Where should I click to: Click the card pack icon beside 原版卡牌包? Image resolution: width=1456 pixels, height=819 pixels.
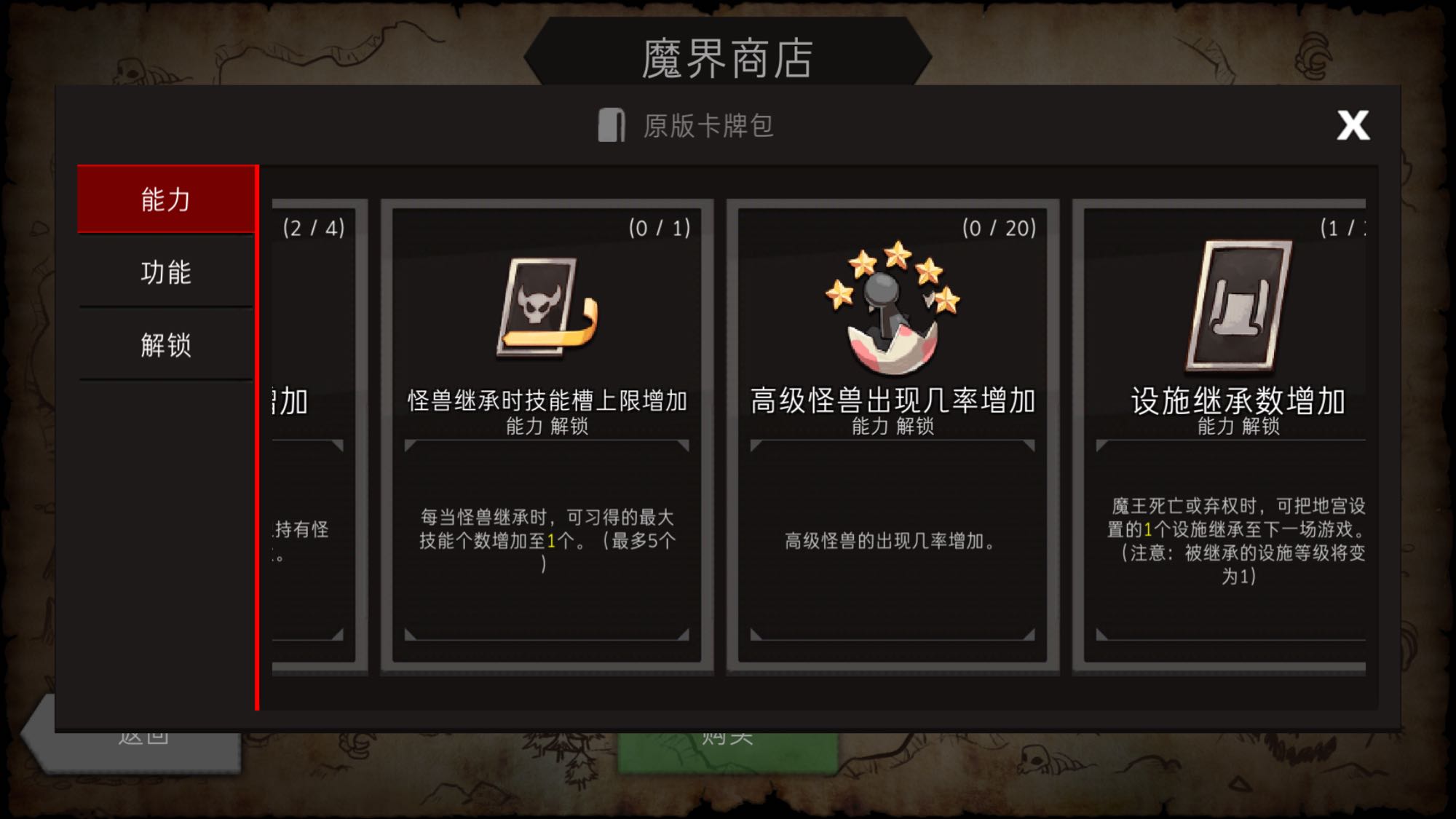coord(612,125)
